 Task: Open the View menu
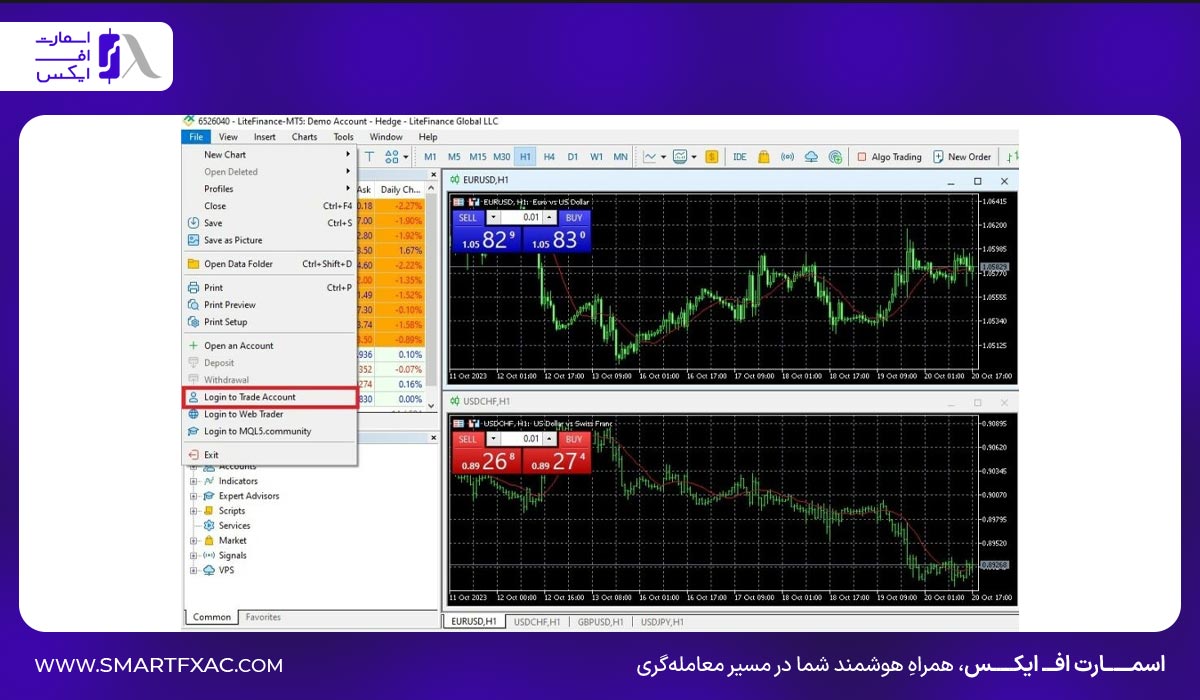(228, 137)
